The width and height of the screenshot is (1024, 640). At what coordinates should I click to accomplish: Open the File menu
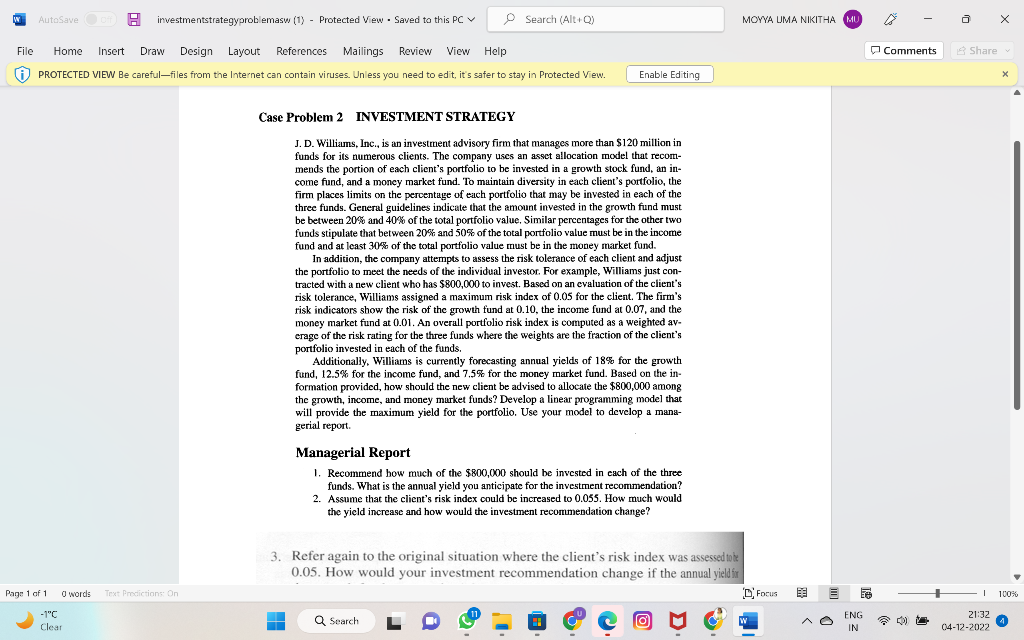(25, 51)
